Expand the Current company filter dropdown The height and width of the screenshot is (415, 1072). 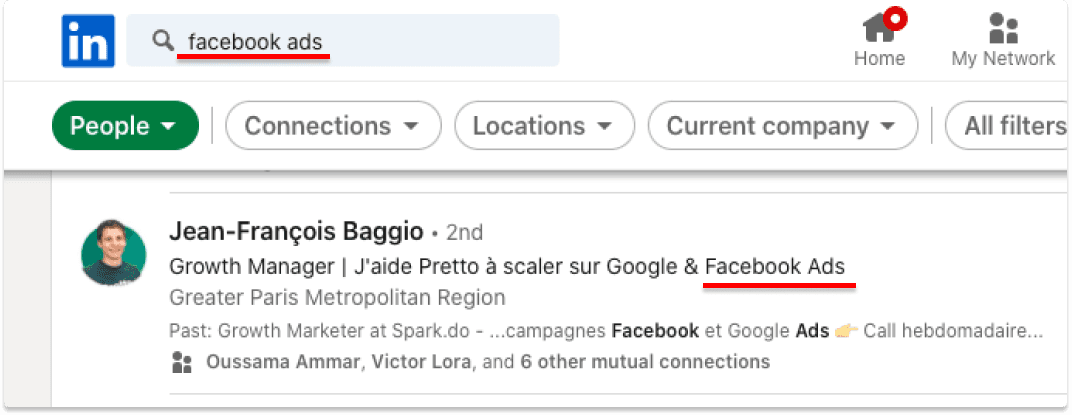(783, 126)
